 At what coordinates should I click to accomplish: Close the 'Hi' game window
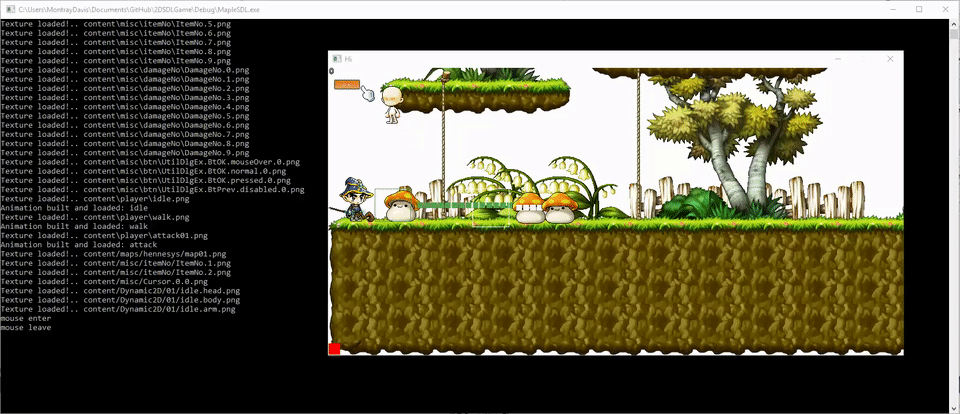coord(890,59)
